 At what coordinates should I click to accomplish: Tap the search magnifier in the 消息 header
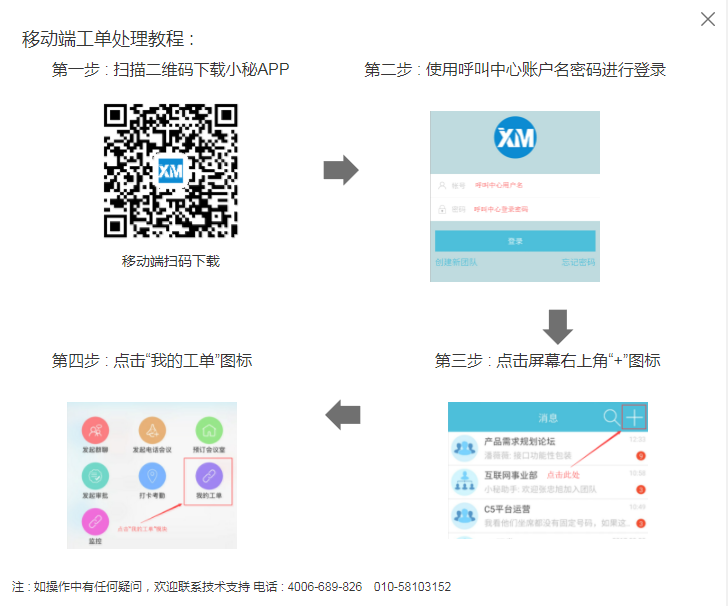[610, 417]
